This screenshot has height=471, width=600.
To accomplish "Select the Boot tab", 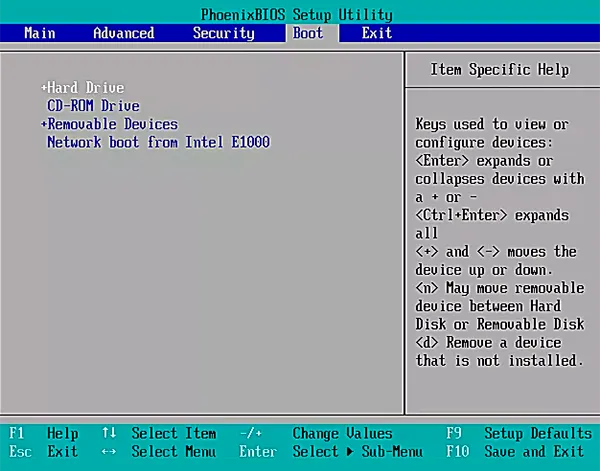I will point(308,33).
